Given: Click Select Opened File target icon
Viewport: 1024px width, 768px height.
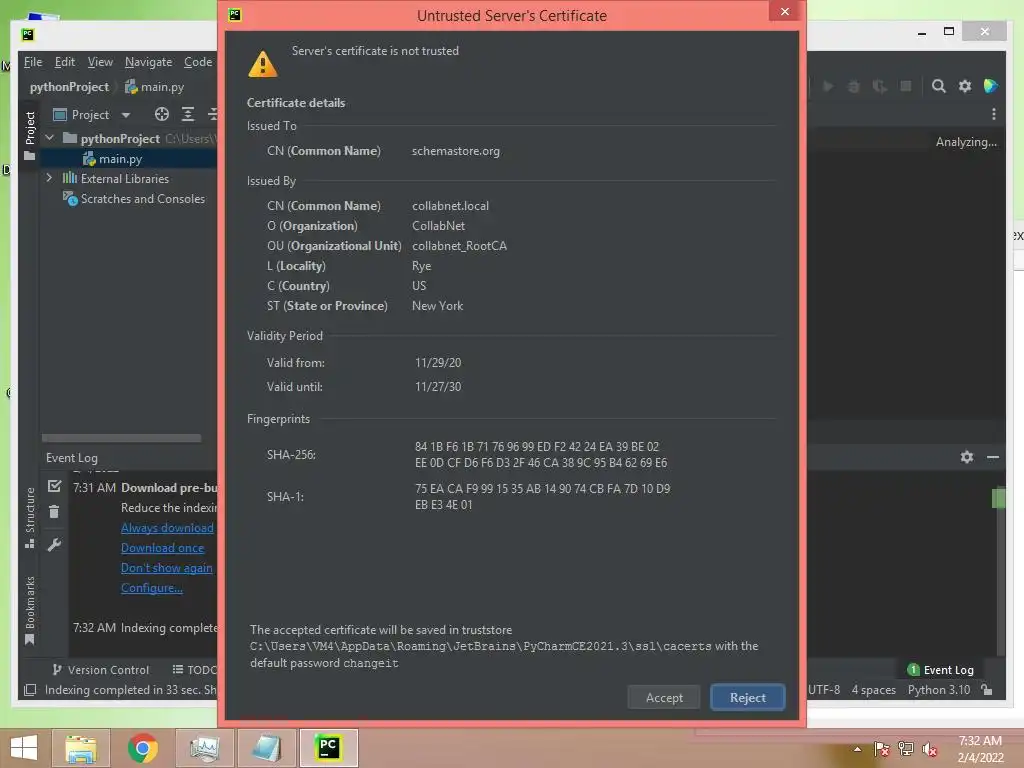Looking at the screenshot, I should point(161,114).
